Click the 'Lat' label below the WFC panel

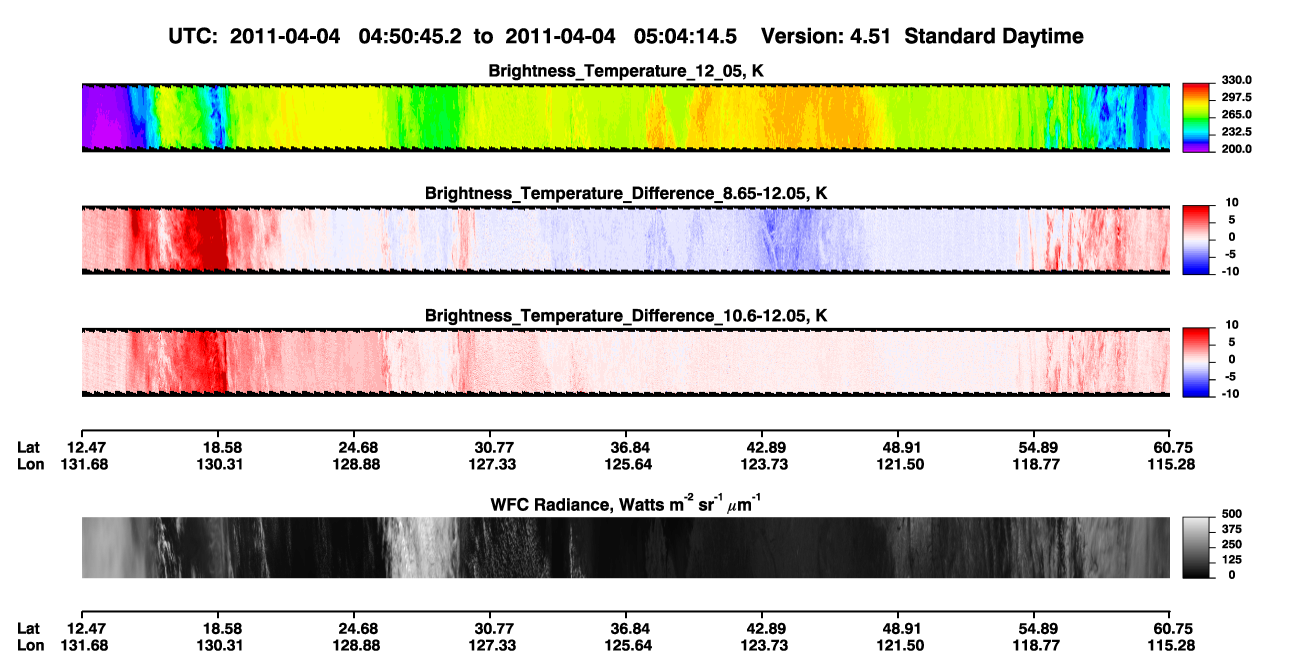coord(29,629)
